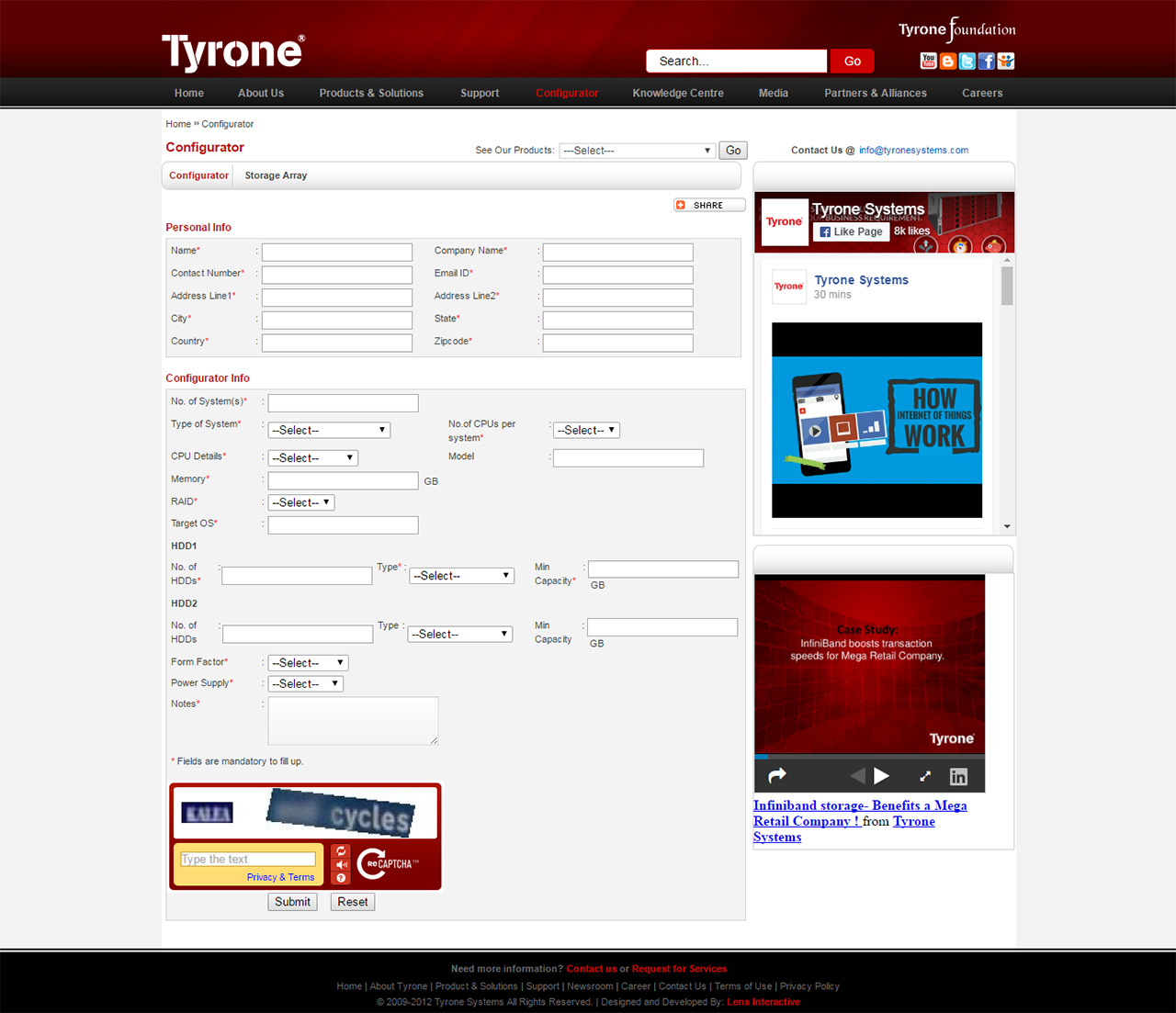Open the Careers menu item
This screenshot has height=1013, width=1176.
[982, 93]
